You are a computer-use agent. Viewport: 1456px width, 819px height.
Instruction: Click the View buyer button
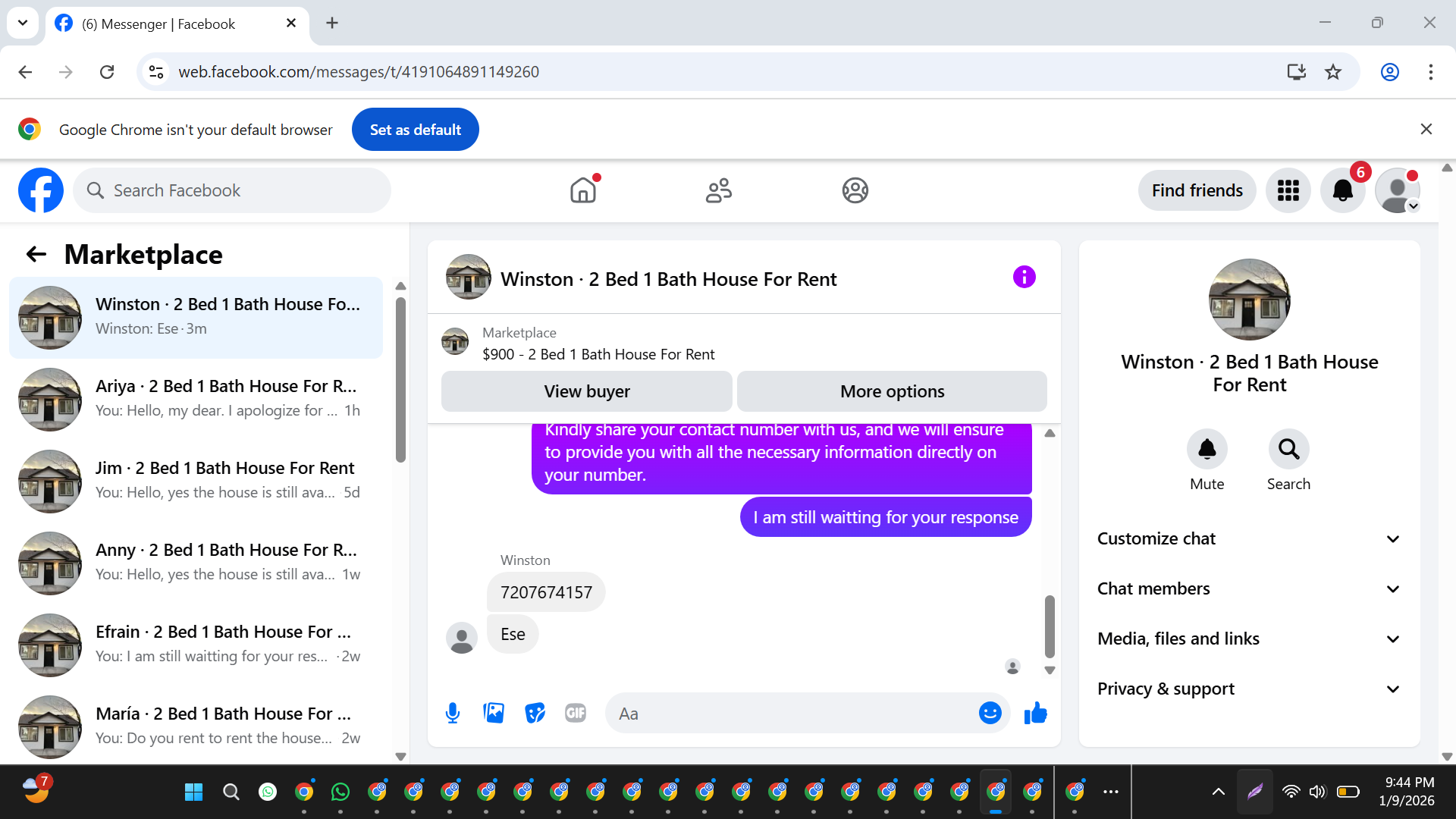(x=586, y=391)
